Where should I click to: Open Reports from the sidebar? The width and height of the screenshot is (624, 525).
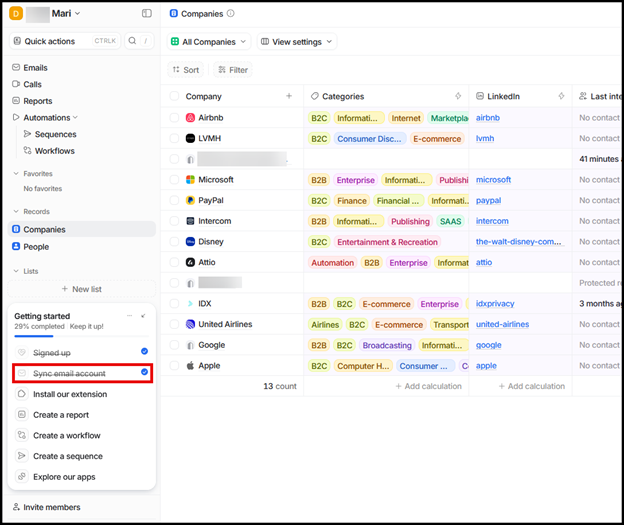(x=37, y=101)
